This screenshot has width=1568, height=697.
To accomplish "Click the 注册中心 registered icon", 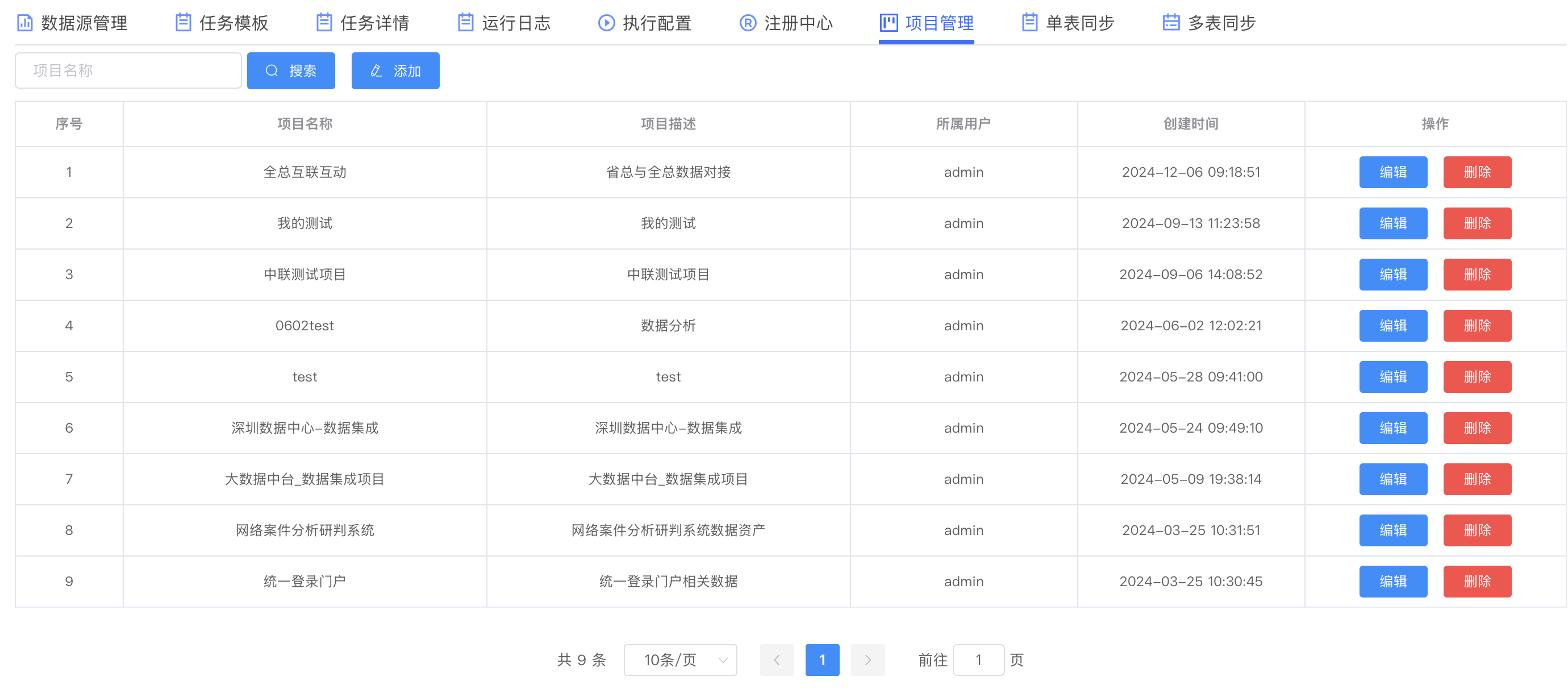I will click(x=748, y=23).
